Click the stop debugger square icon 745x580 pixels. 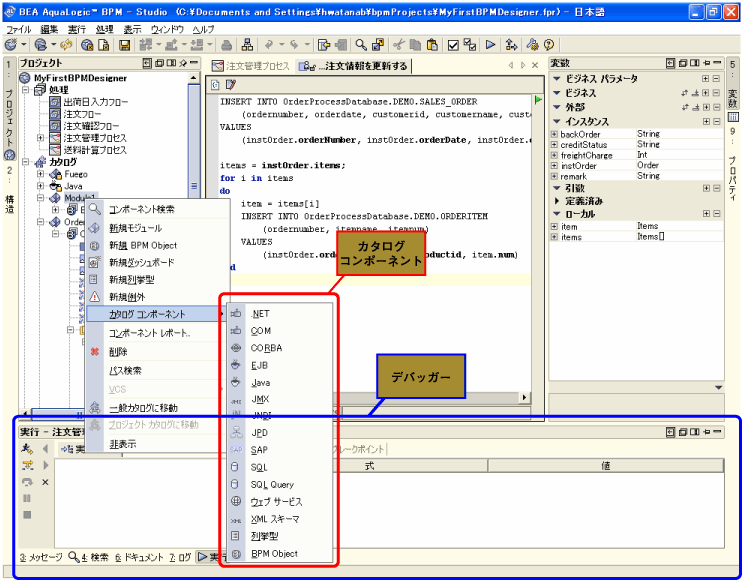27,515
